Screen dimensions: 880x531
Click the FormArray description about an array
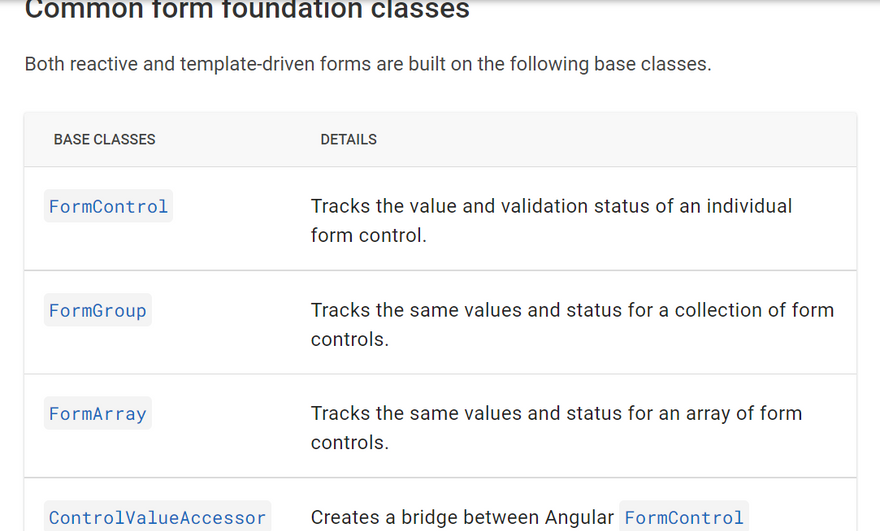pos(556,414)
